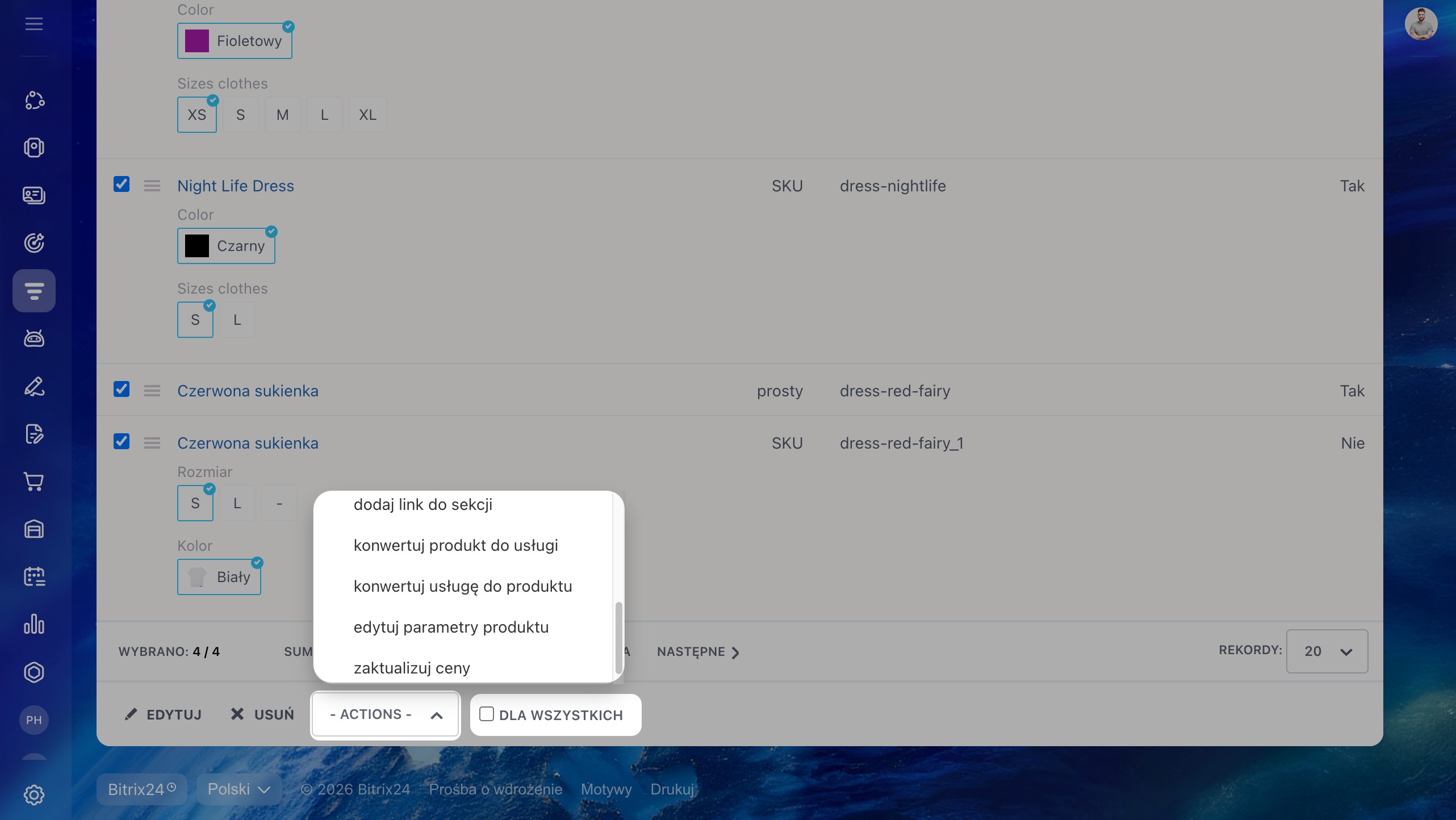Uncheck the dress-red-fairy_1 row checkbox
This screenshot has width=1456, height=820.
click(122, 442)
